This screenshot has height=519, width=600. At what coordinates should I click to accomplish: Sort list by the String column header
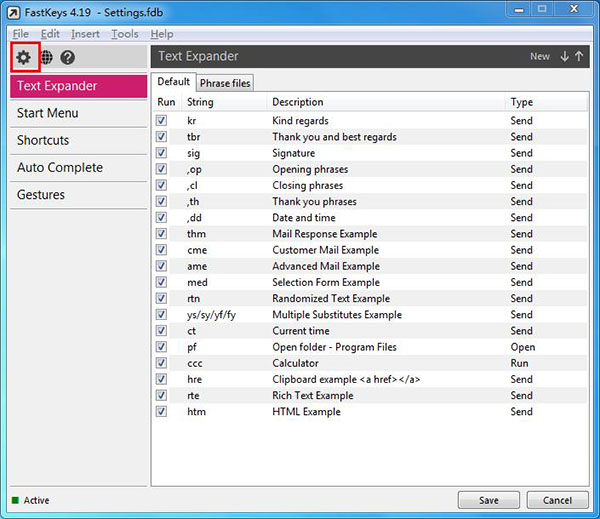click(200, 102)
